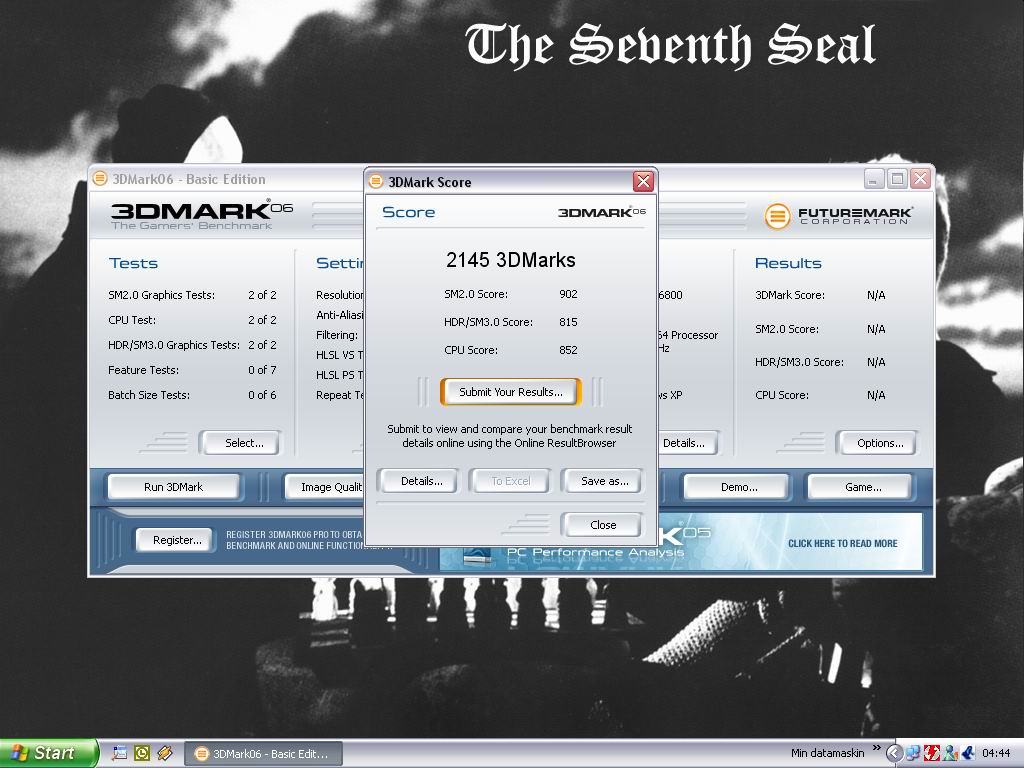The width and height of the screenshot is (1024, 768).
Task: Run 3DMark benchmark in main window
Action: (x=173, y=487)
